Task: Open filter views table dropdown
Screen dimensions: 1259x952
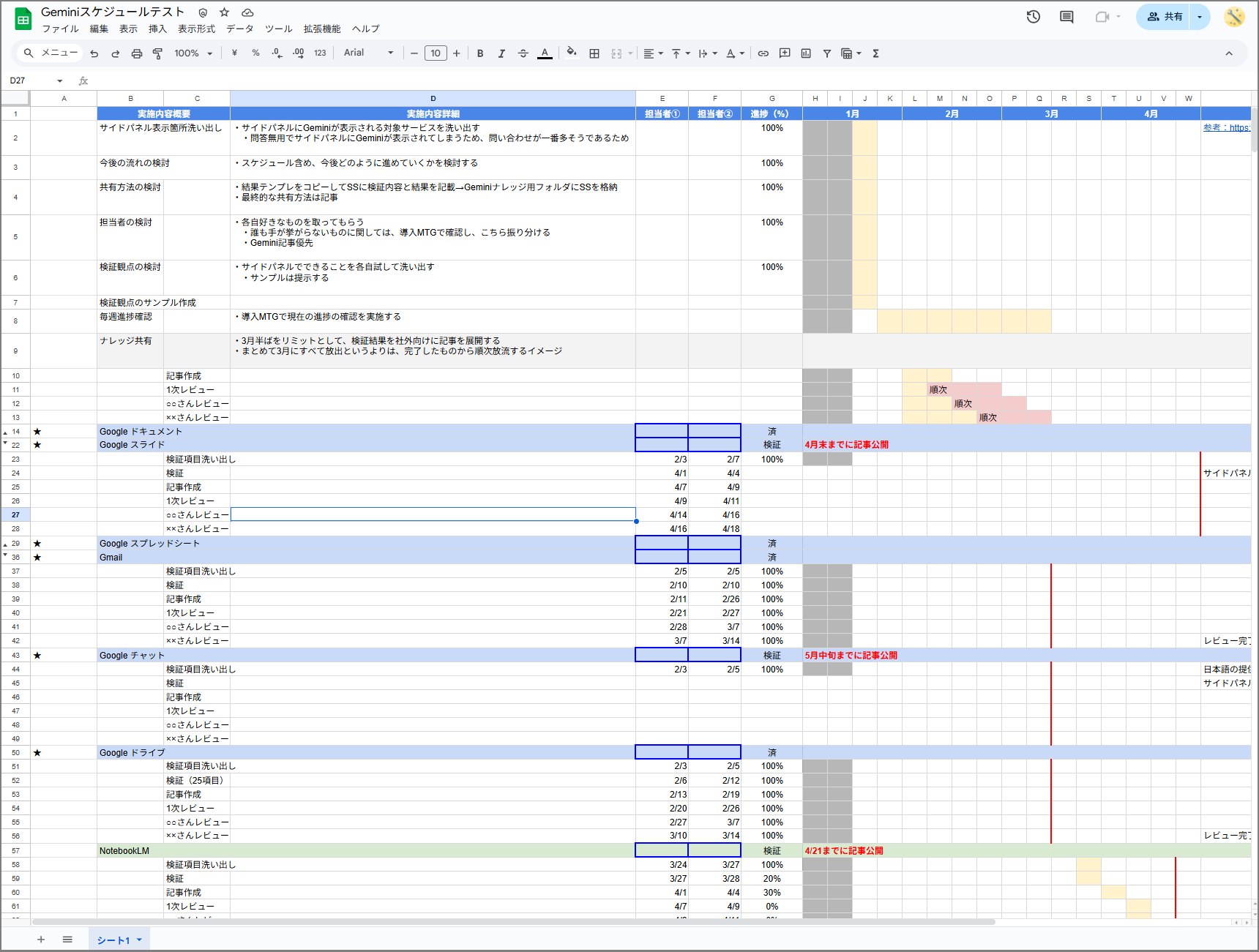Action: 851,53
